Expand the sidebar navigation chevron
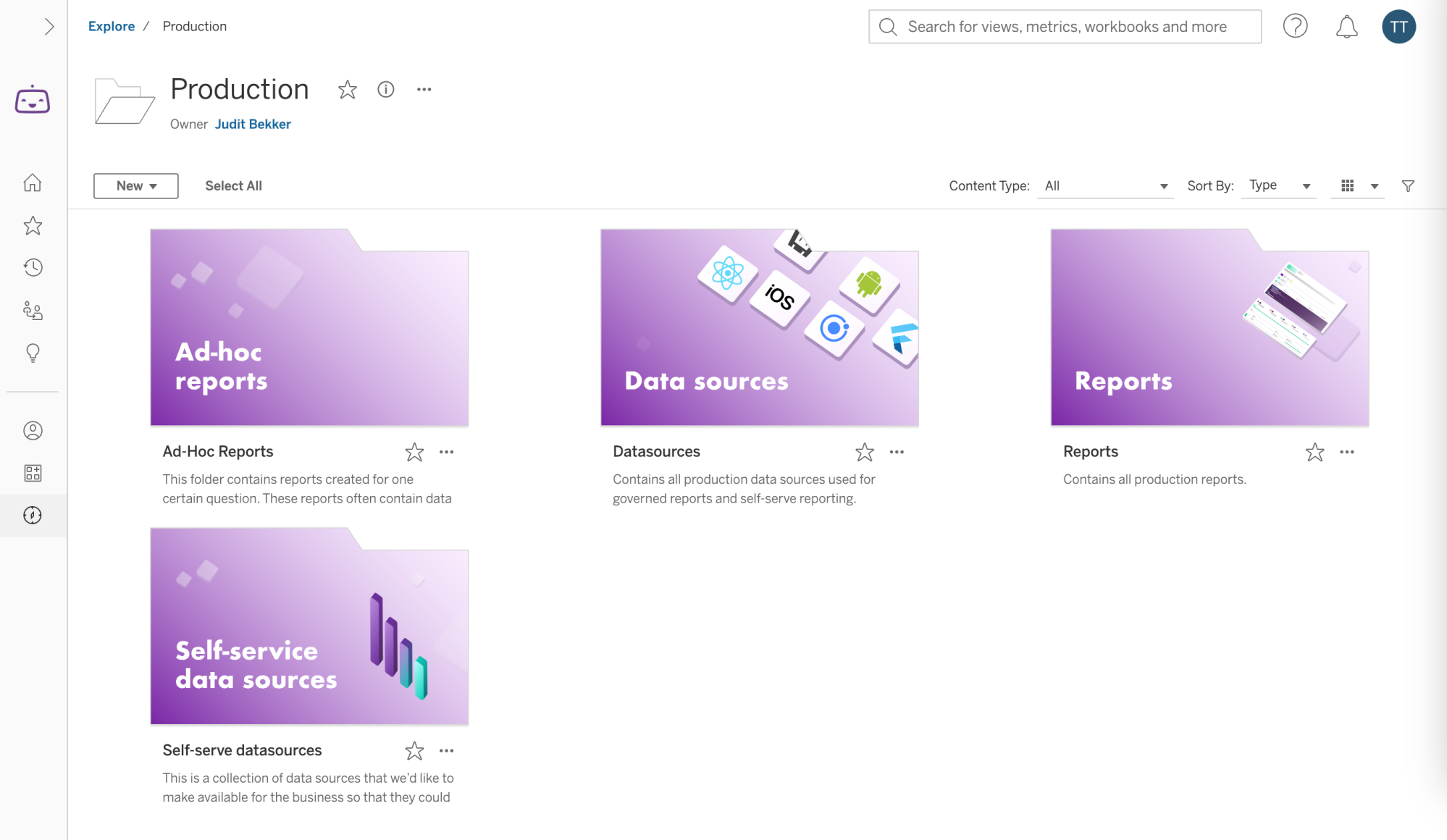The width and height of the screenshot is (1447, 840). 49,27
